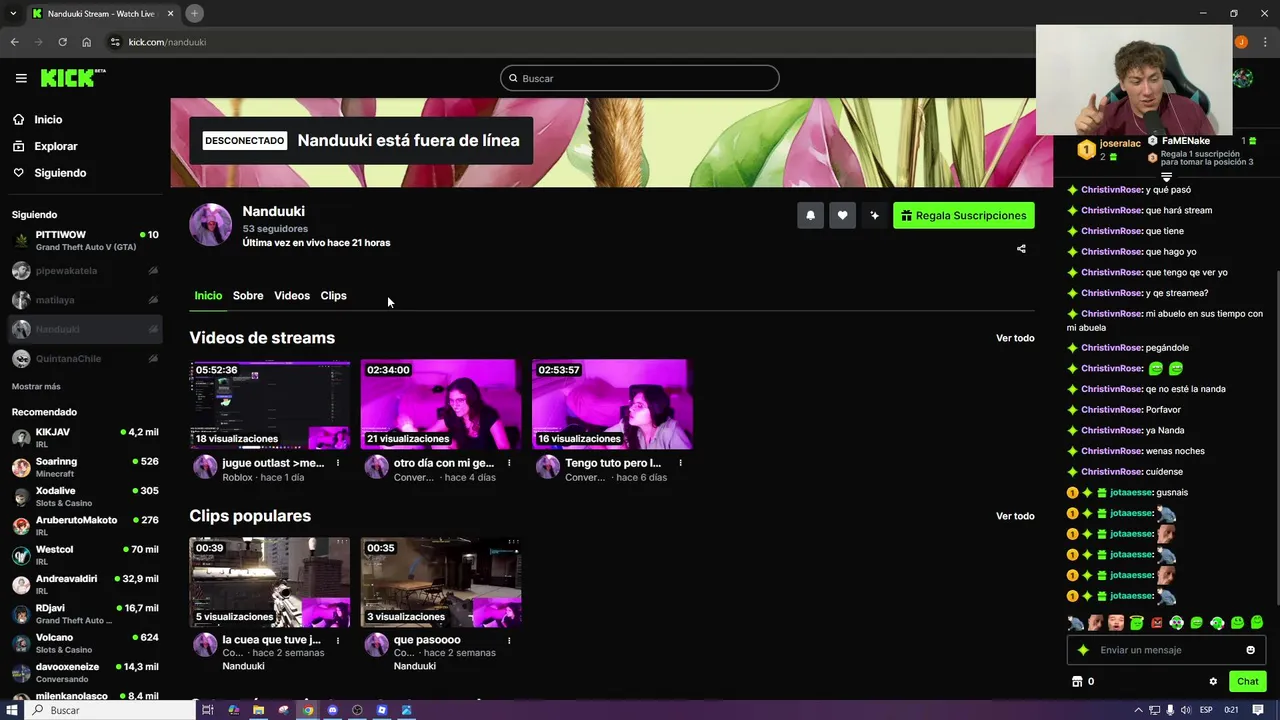Image resolution: width=1280 pixels, height=720 pixels.
Task: Open QuintanaChile channel in sidebar
Action: pos(85,359)
